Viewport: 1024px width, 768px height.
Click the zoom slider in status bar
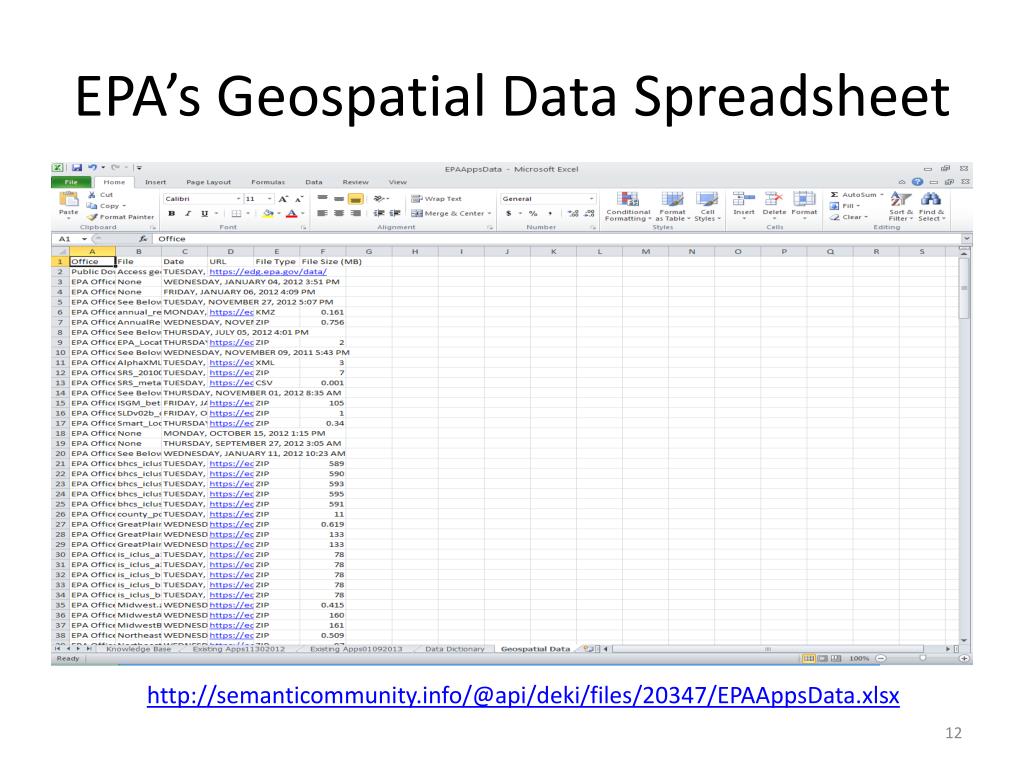pos(922,659)
